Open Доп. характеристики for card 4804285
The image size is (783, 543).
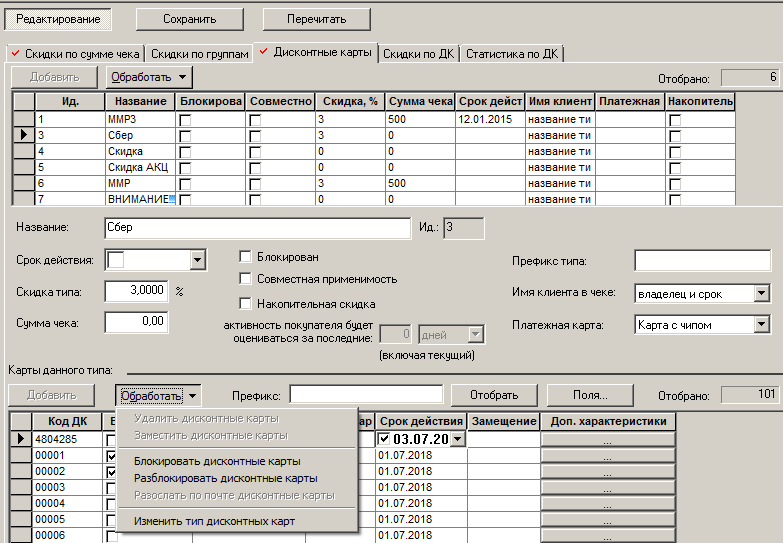(608, 440)
